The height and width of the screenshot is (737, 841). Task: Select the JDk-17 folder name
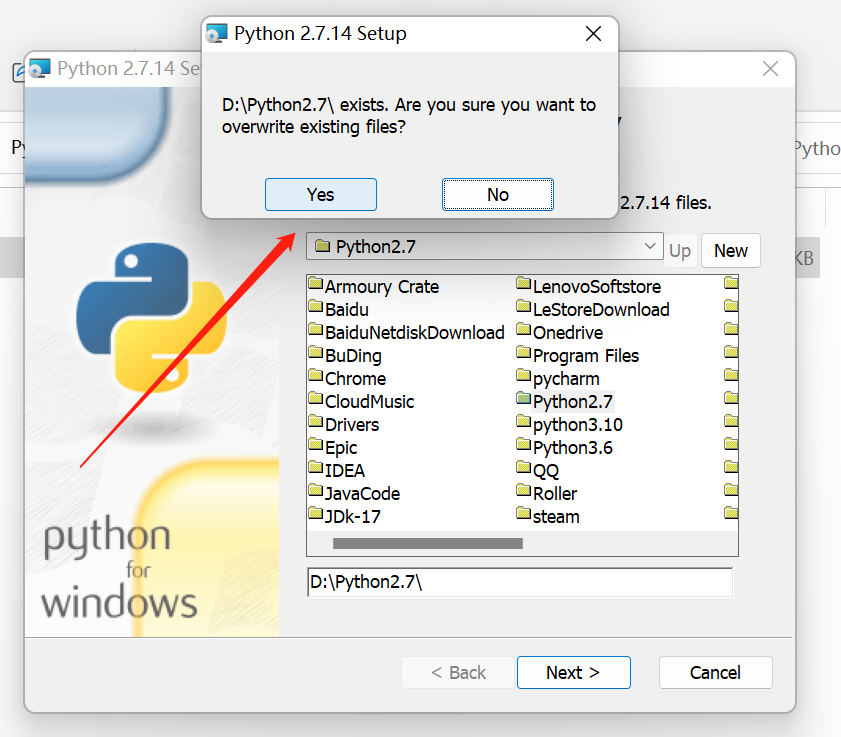(353, 518)
